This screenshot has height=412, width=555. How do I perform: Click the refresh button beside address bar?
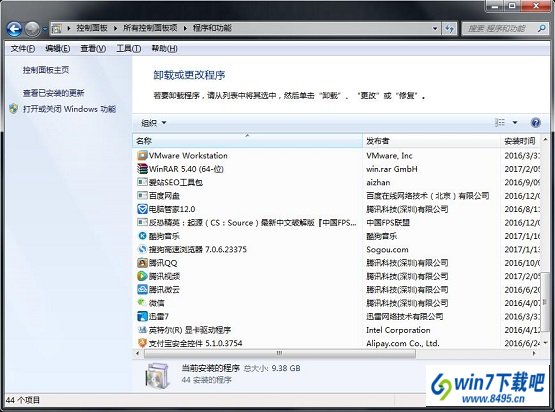[x=450, y=28]
